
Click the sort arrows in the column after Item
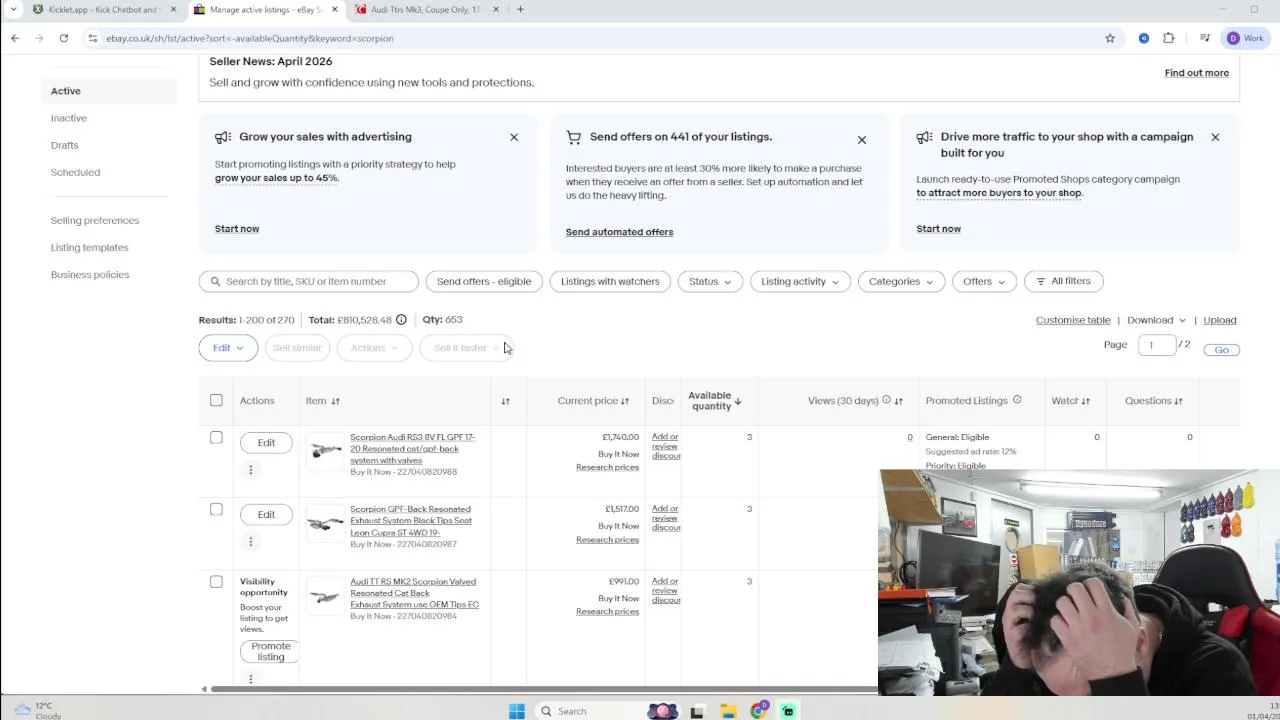click(x=505, y=401)
